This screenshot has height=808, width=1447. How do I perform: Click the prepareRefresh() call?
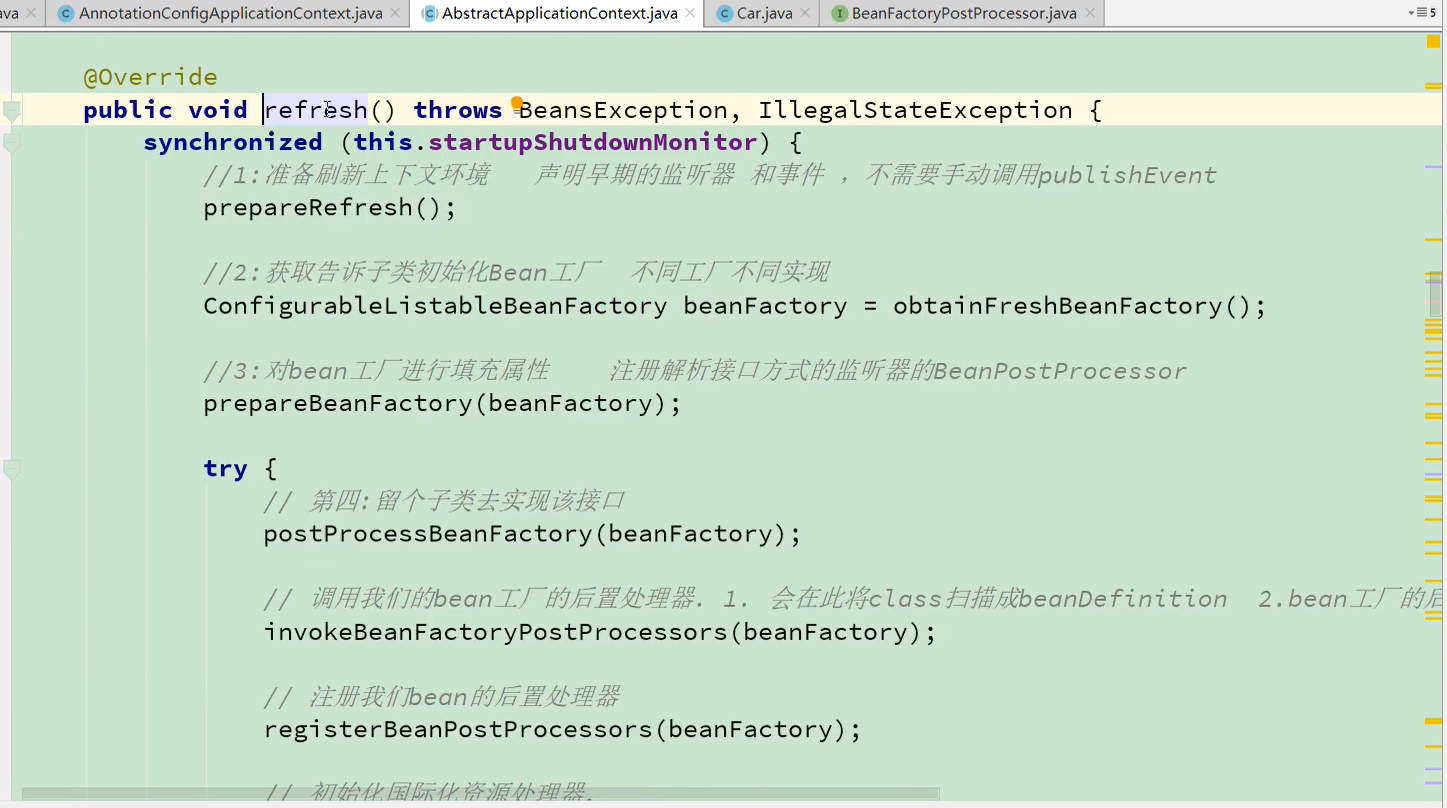tap(330, 208)
